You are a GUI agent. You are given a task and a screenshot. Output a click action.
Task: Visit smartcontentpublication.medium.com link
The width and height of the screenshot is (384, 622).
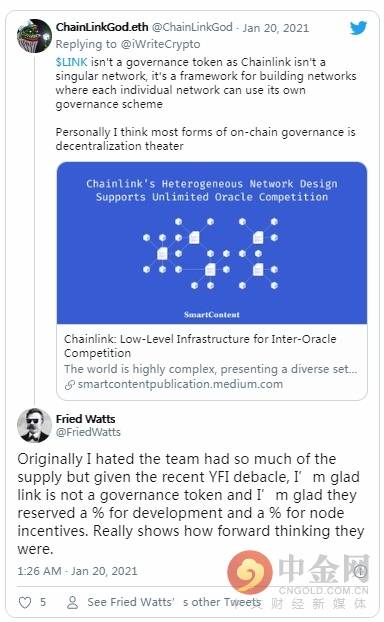(x=180, y=384)
